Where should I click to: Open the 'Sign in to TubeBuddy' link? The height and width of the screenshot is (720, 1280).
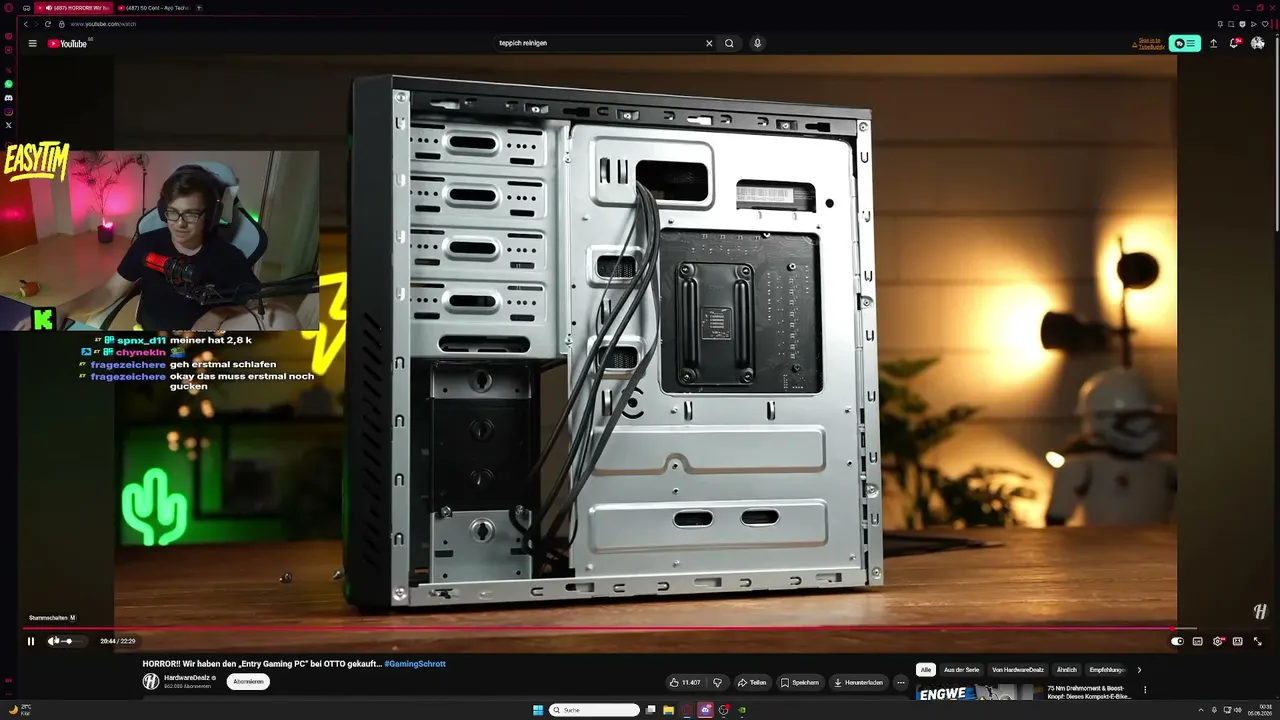(x=1149, y=43)
